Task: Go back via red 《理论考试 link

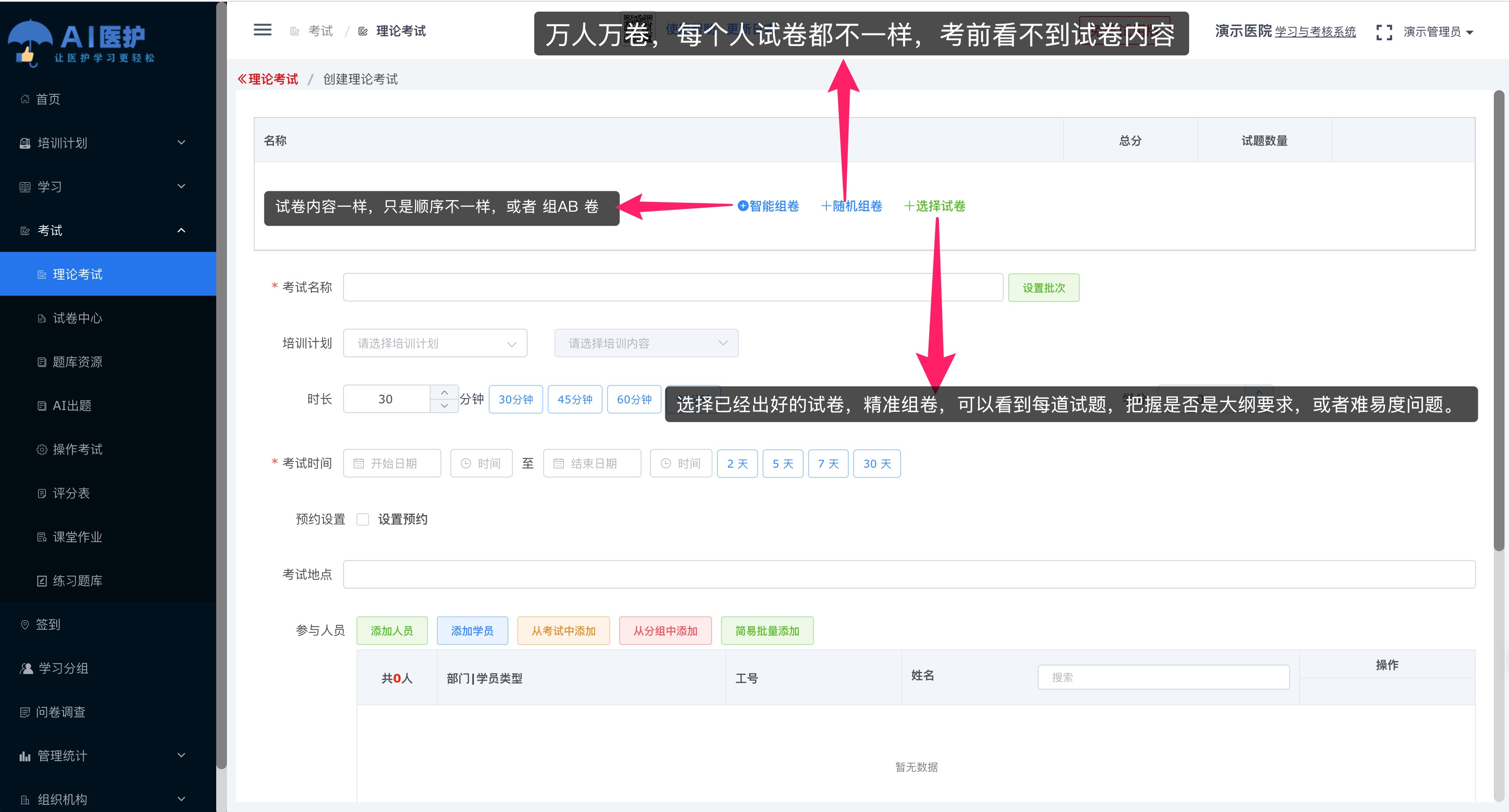Action: (x=268, y=79)
